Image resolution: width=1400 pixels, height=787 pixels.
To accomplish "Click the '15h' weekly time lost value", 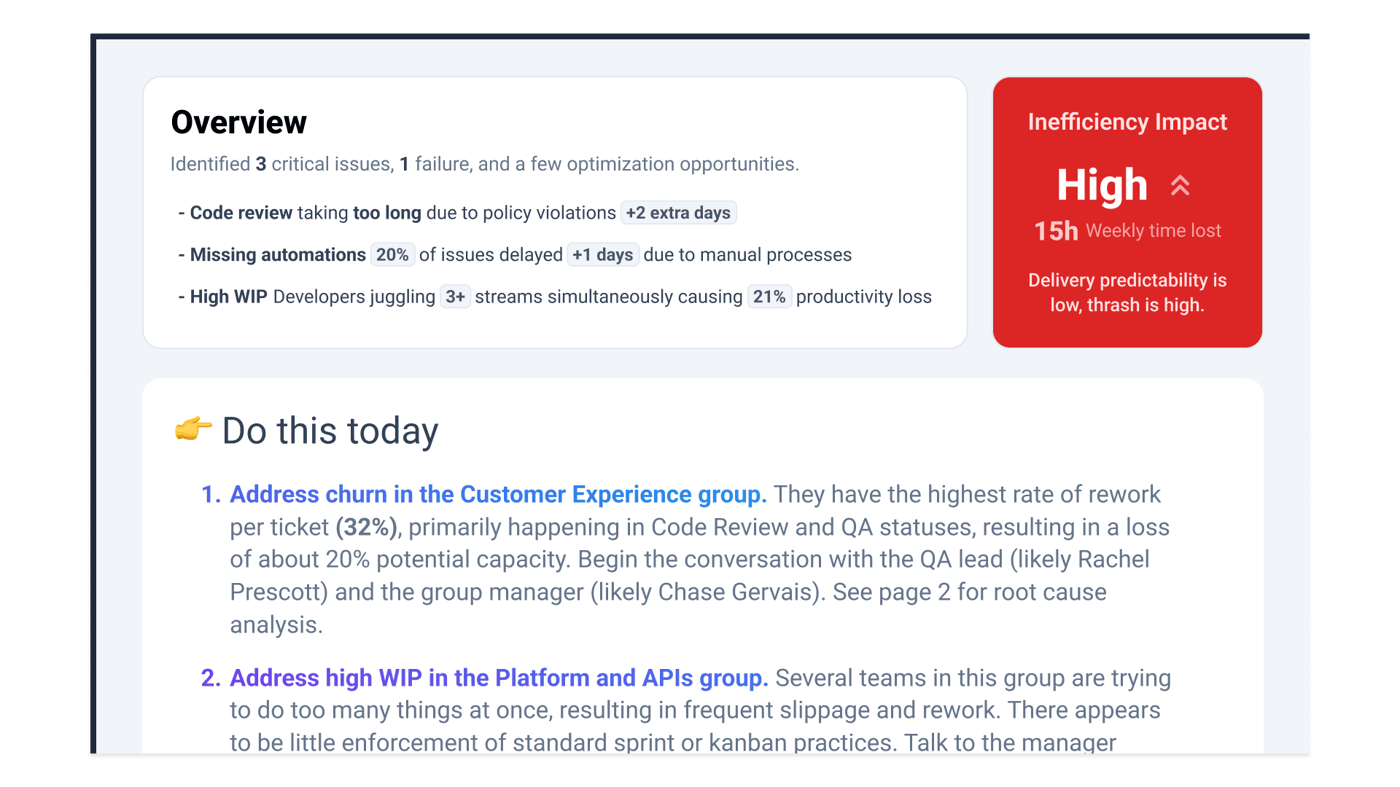I will click(1055, 231).
